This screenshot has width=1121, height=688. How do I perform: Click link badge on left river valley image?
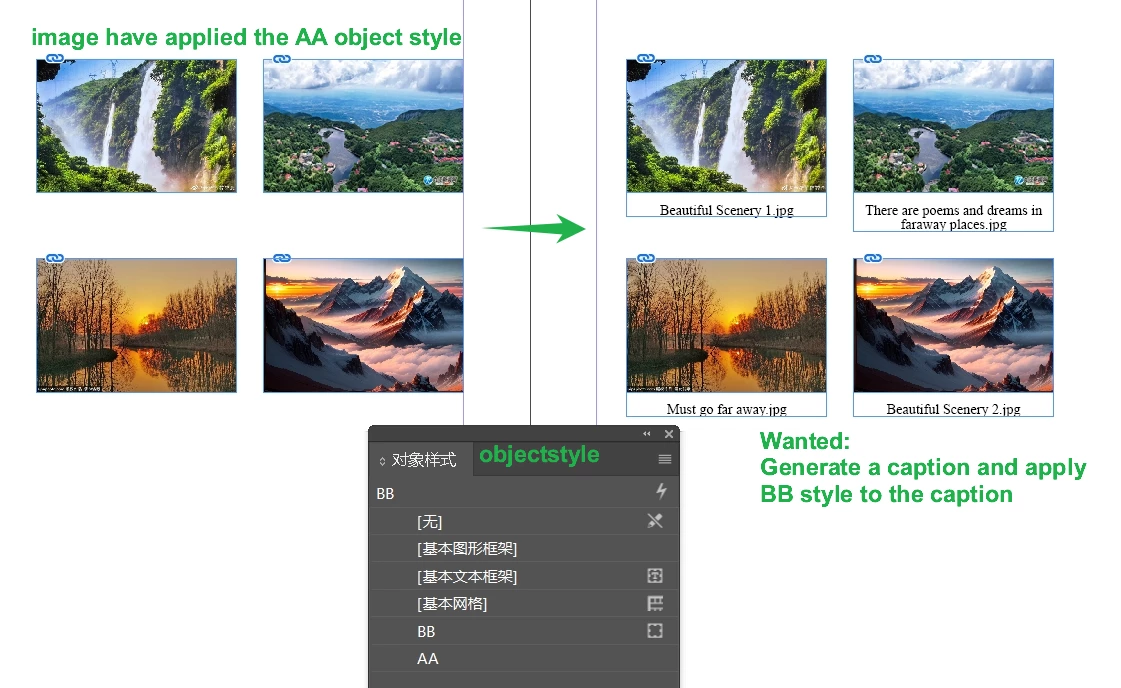[282, 59]
